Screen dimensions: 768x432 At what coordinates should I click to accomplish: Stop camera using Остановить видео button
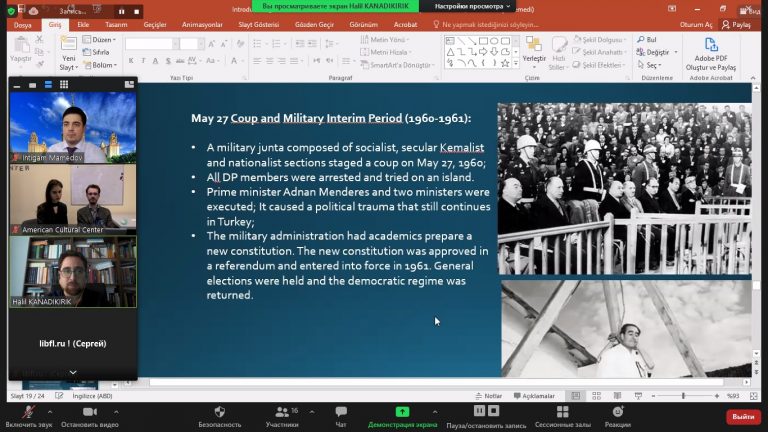[91, 412]
